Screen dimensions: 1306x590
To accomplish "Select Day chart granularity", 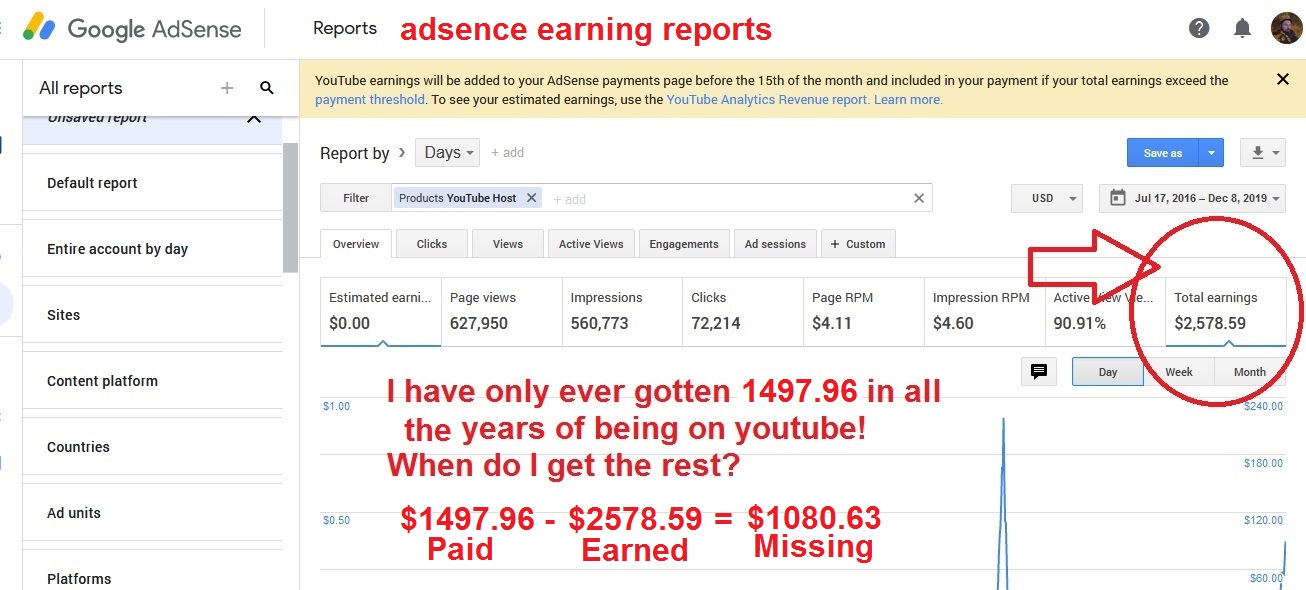I will tap(1108, 372).
